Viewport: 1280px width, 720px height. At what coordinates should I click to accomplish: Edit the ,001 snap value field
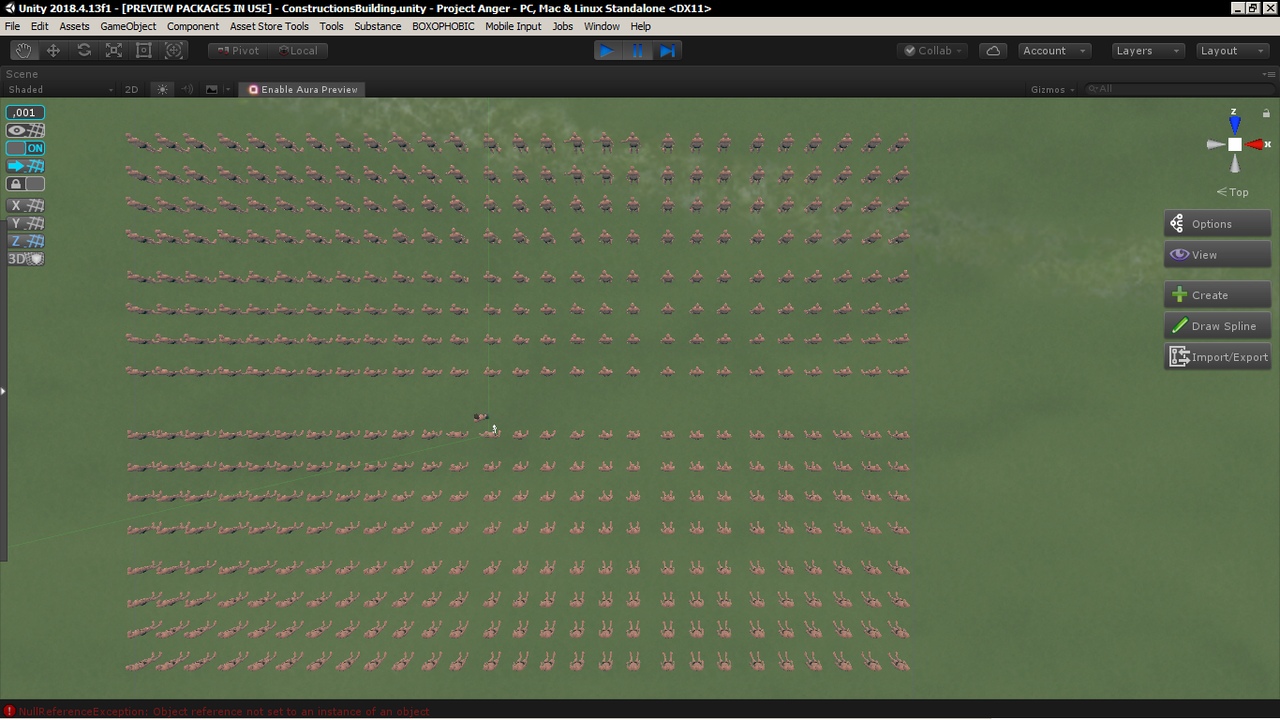click(25, 112)
